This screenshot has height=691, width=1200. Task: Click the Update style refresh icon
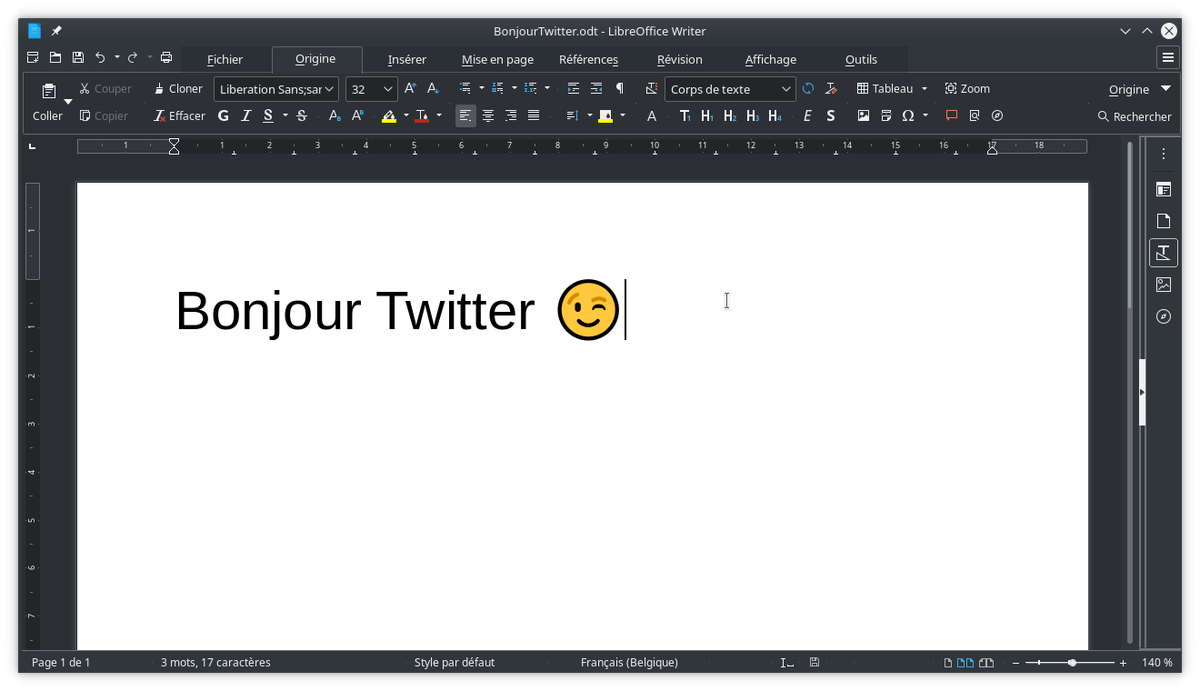point(808,89)
